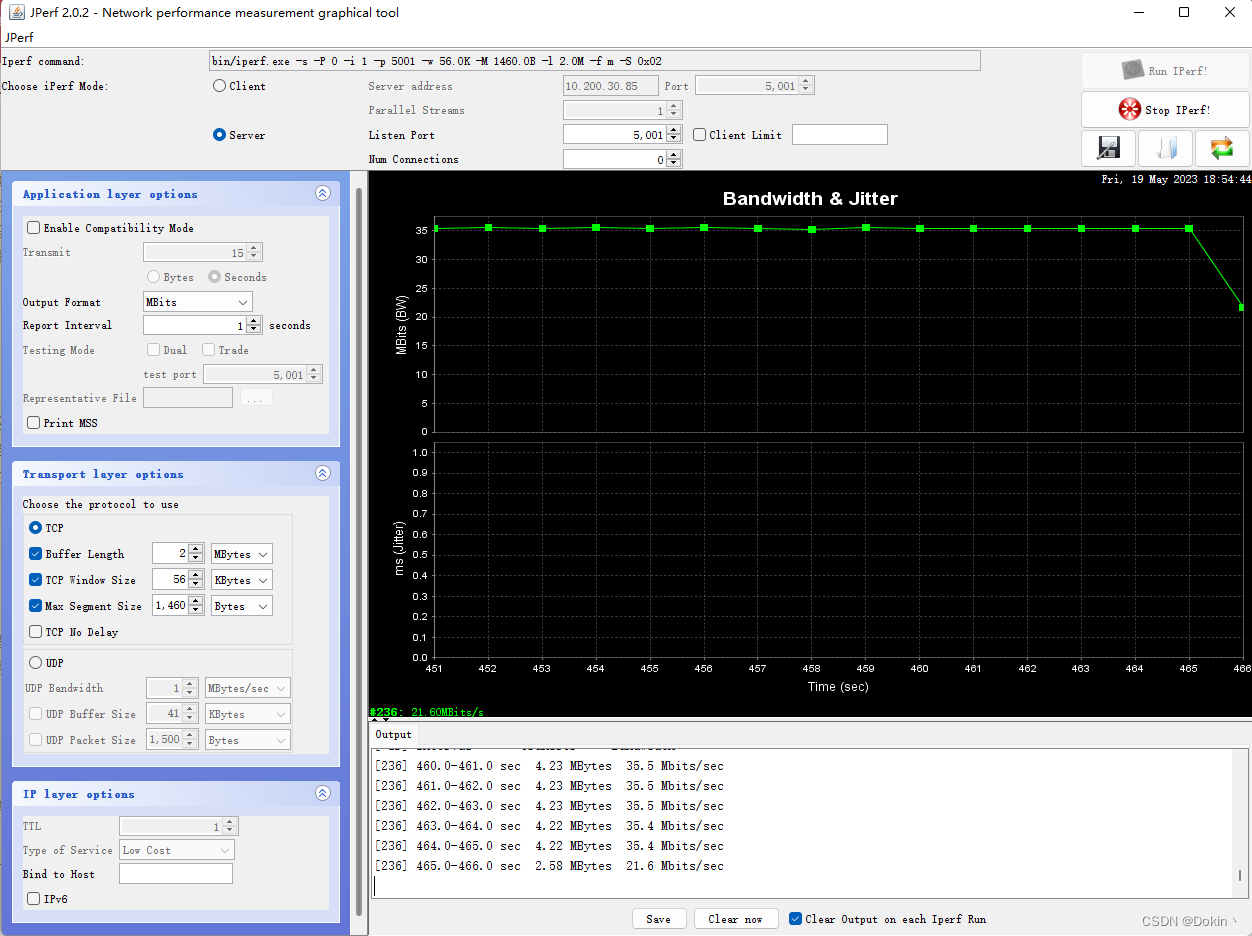Click the save configuration floppy disk icon
This screenshot has height=936, width=1252.
coord(1108,149)
